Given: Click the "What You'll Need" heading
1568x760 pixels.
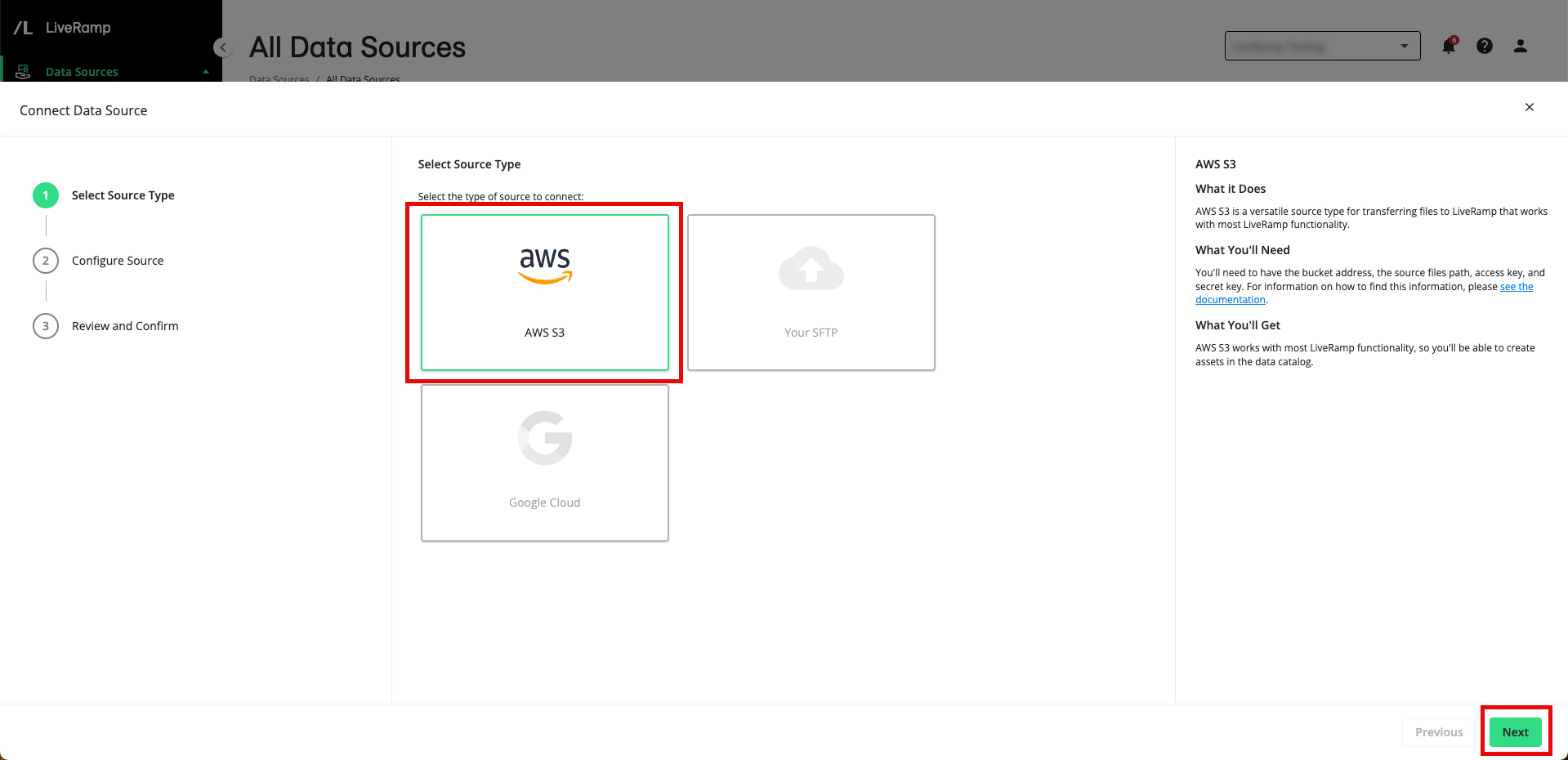Looking at the screenshot, I should pyautogui.click(x=1242, y=250).
